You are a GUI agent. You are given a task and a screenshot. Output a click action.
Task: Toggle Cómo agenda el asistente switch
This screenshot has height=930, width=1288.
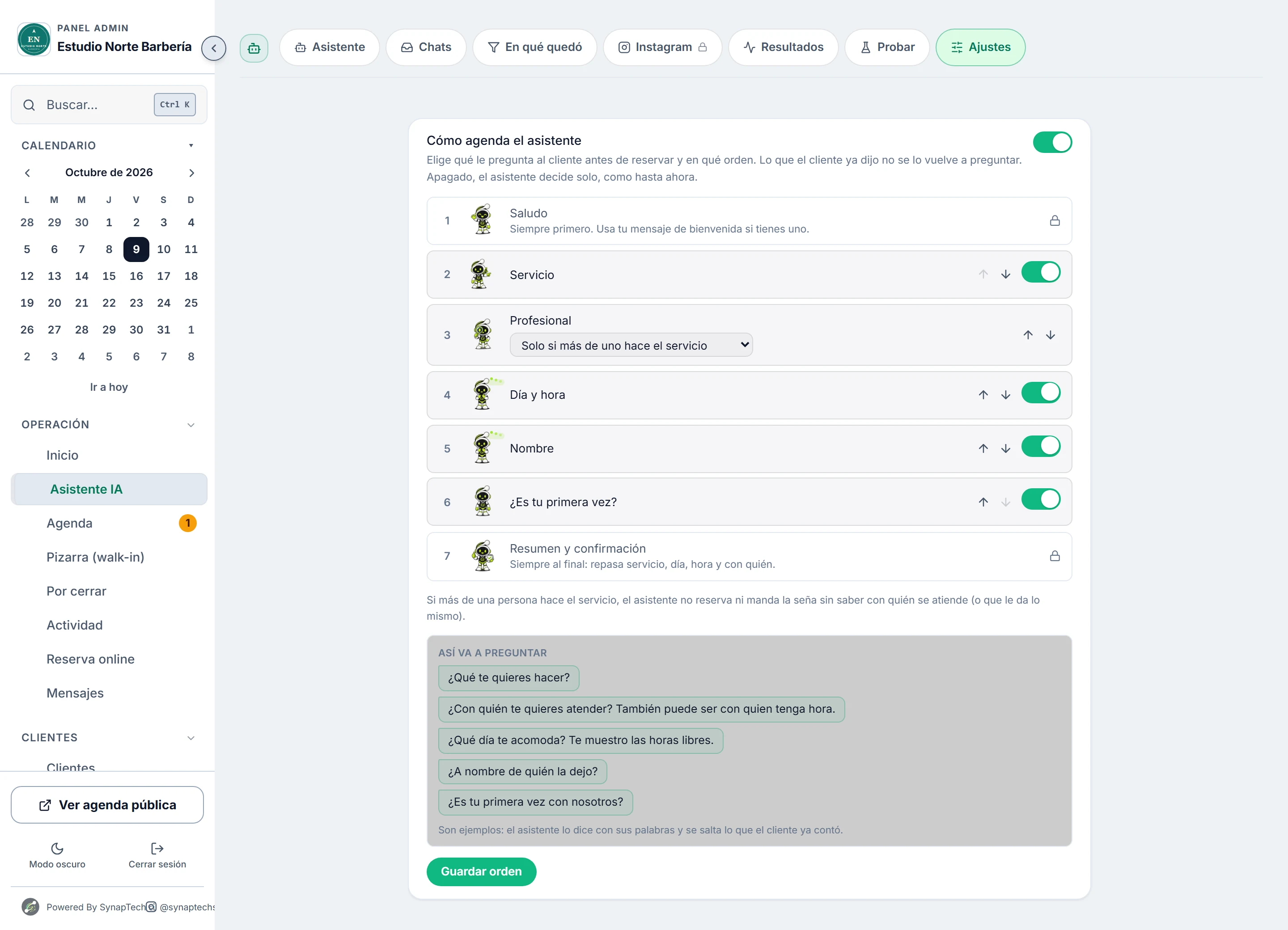[x=1052, y=143]
